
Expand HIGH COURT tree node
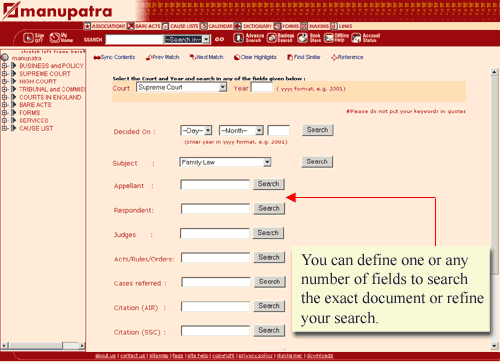4,81
